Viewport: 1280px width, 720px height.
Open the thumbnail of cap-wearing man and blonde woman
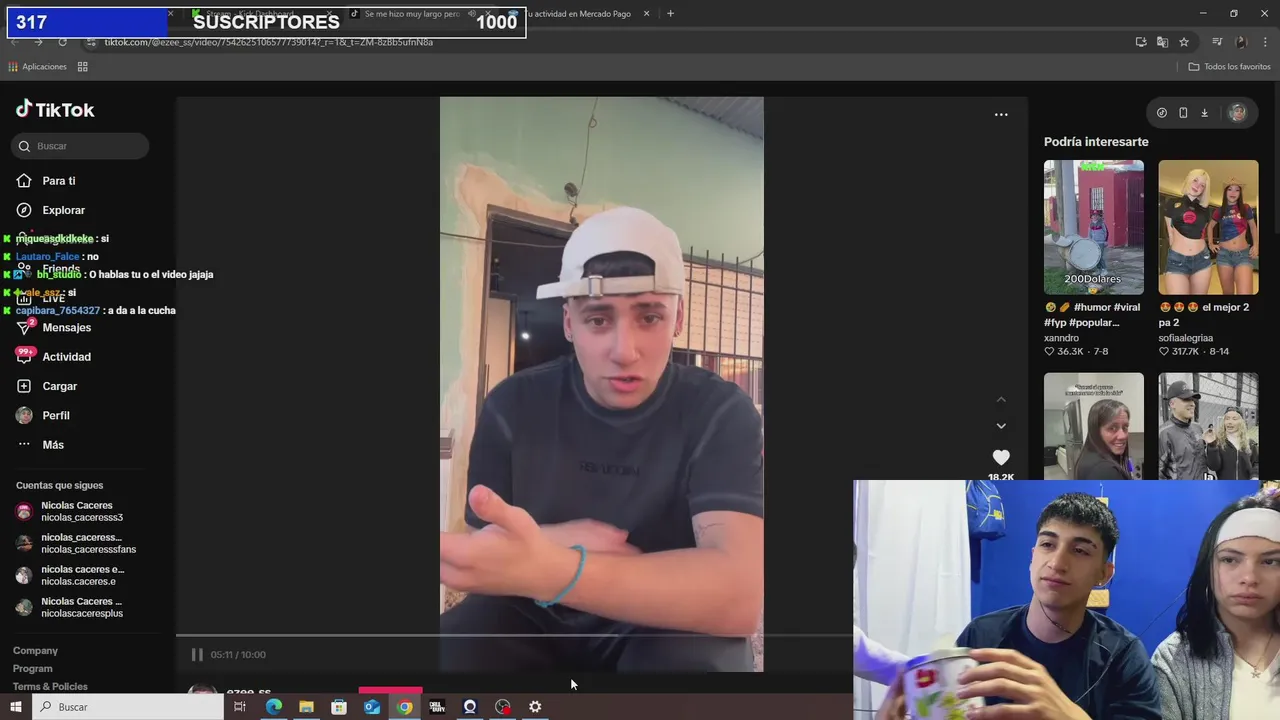click(1208, 427)
